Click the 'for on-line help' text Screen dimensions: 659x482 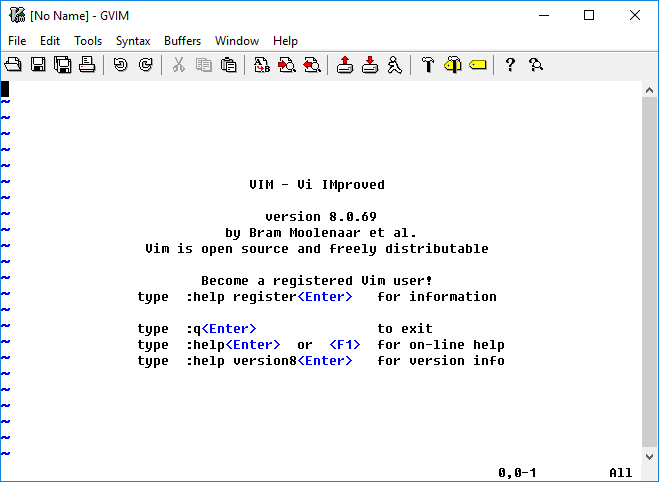pyautogui.click(x=441, y=345)
